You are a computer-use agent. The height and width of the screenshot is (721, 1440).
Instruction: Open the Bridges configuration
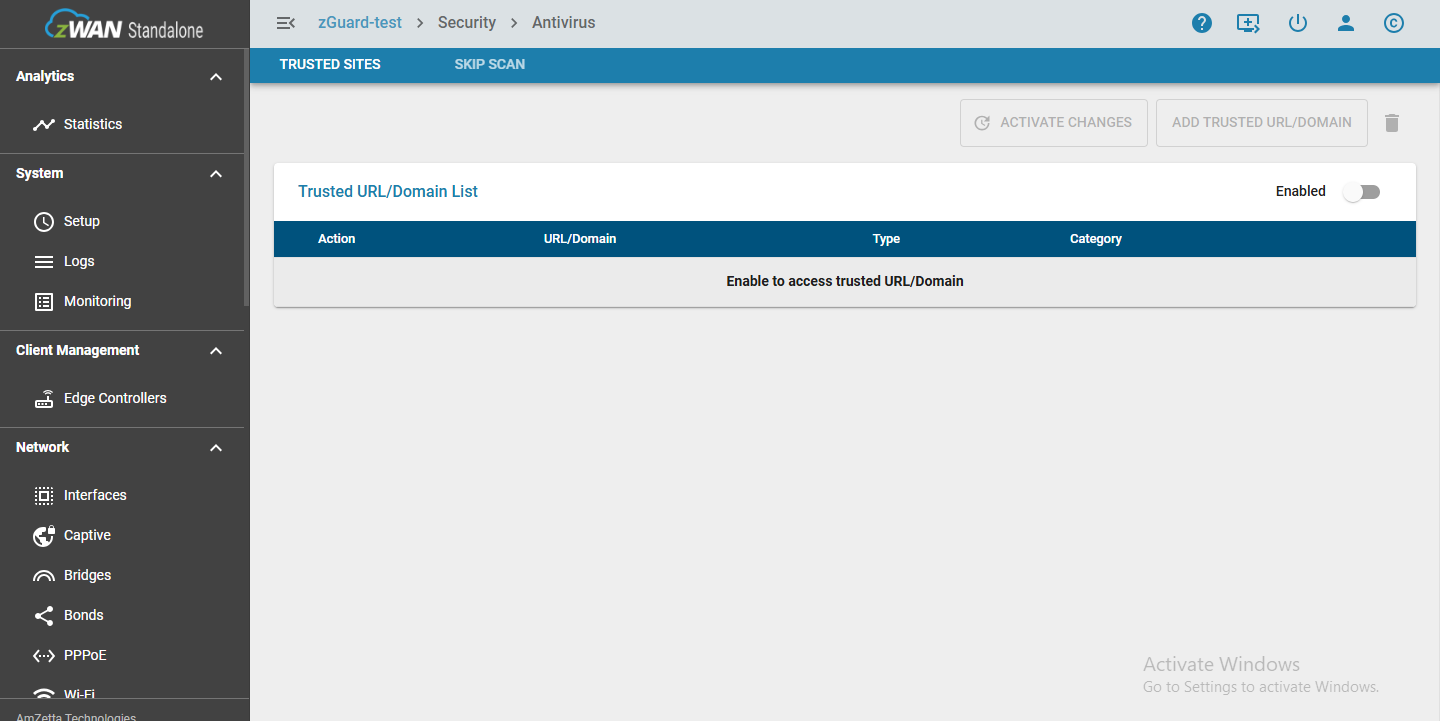(x=87, y=575)
